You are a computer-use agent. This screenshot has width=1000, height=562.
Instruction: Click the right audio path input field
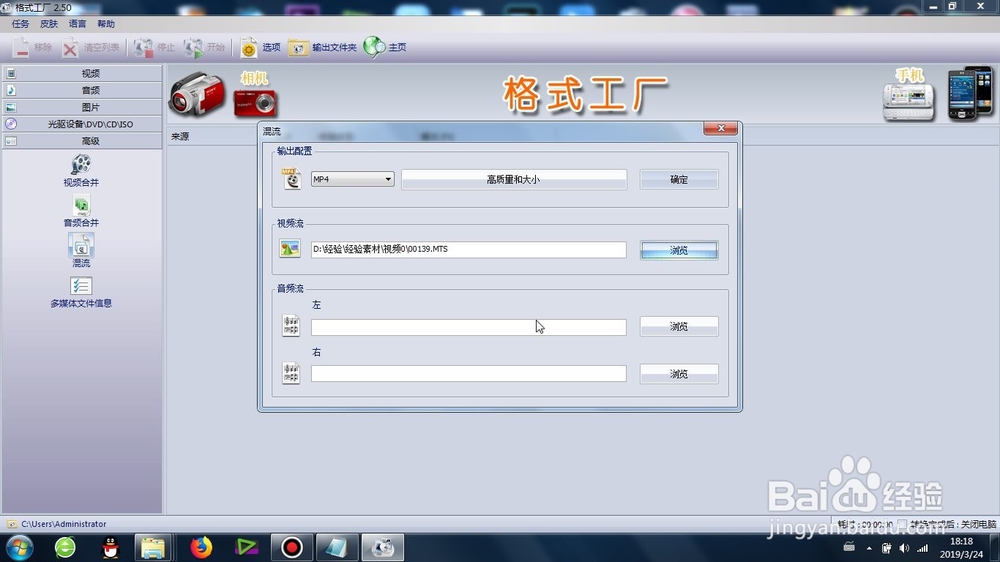pos(469,373)
